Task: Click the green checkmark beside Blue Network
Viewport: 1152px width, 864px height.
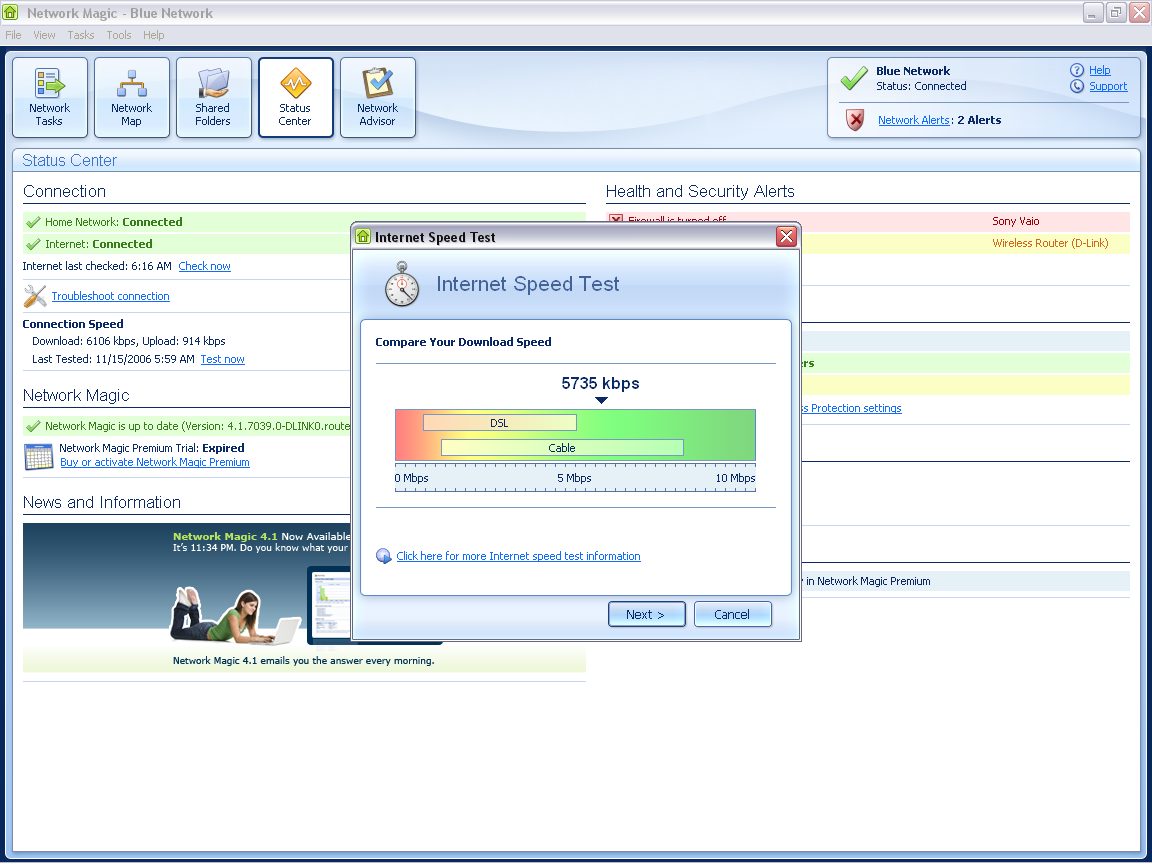Action: (854, 78)
